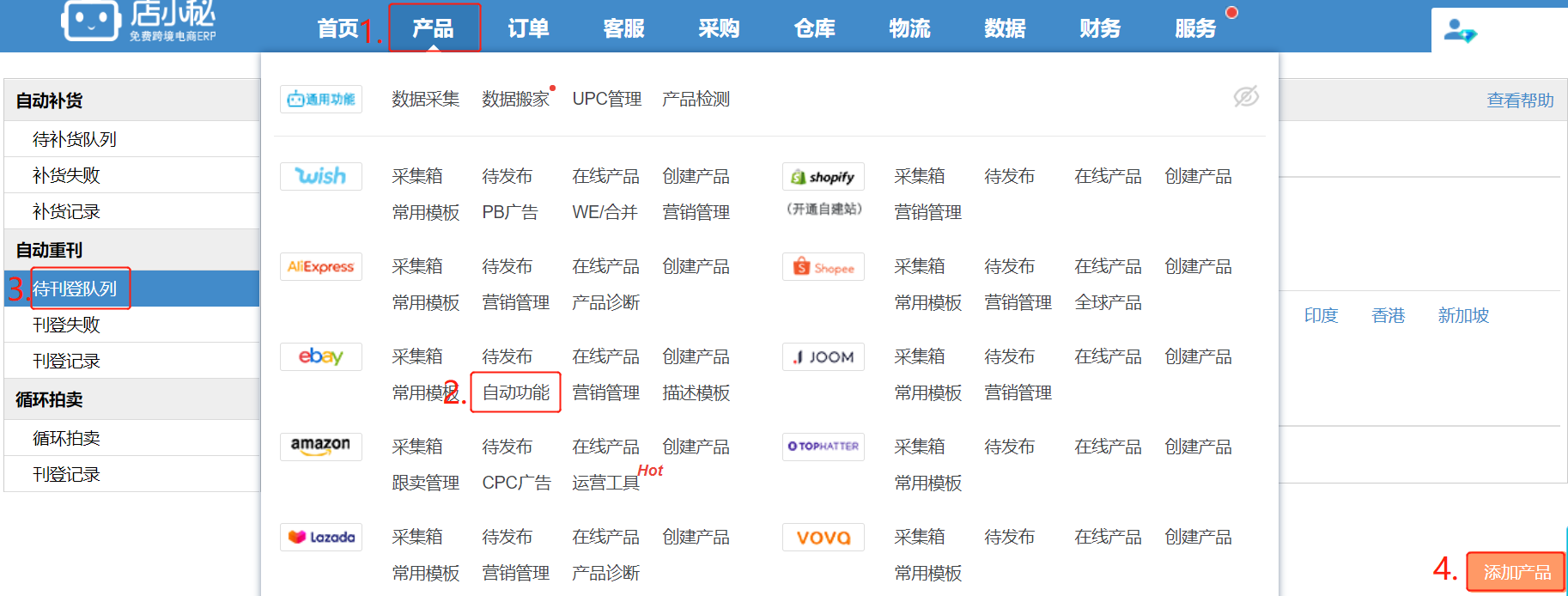
Task: Open Amazon 跟卖管理 entry
Action: tap(426, 483)
